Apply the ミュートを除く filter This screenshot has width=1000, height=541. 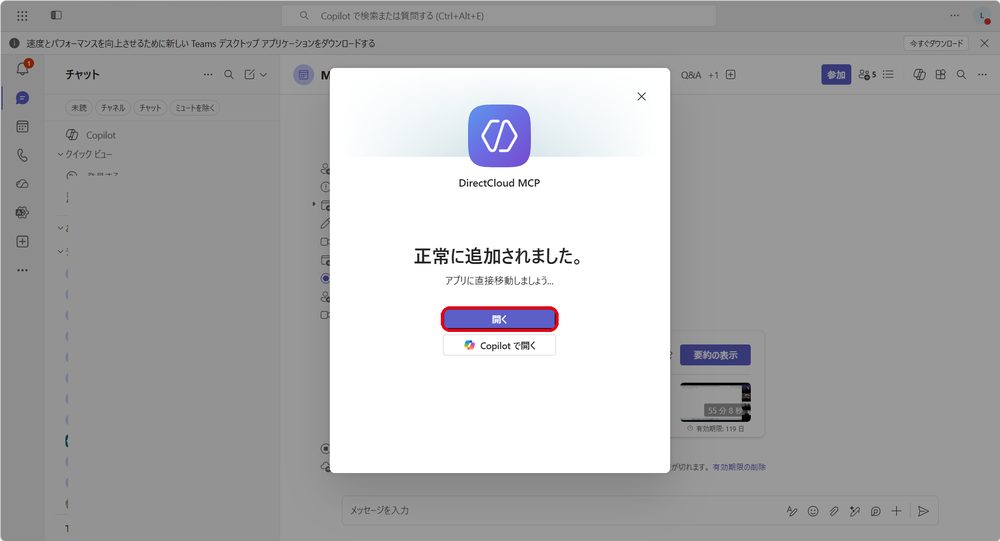tap(195, 108)
